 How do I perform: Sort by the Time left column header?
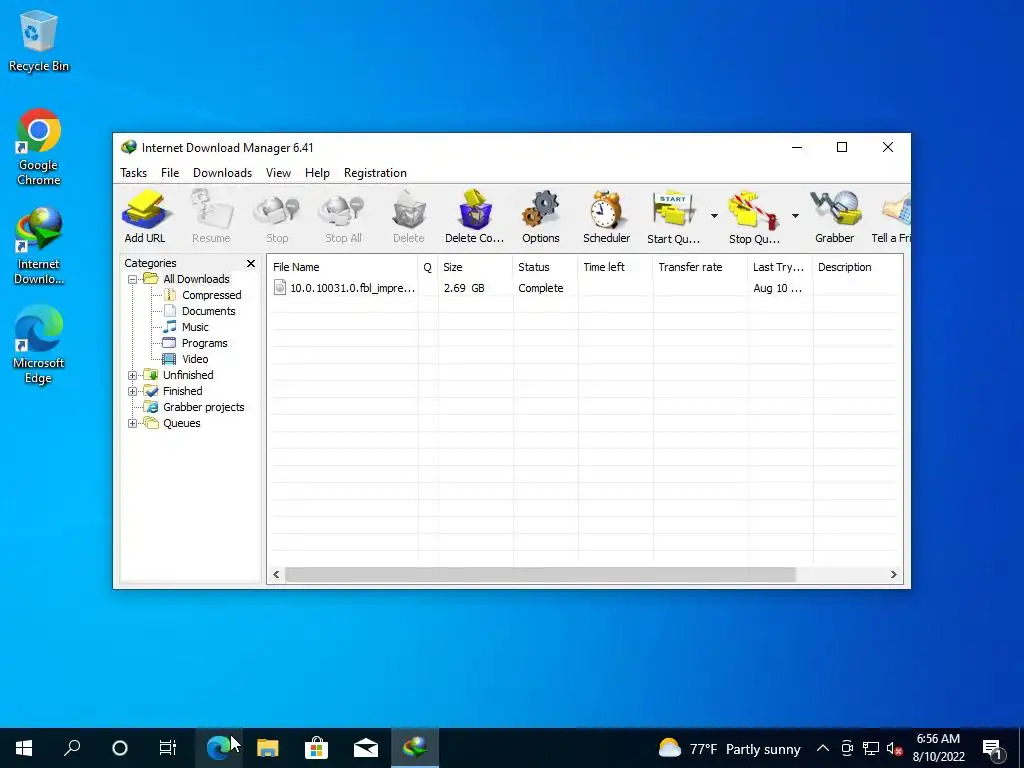(615, 267)
